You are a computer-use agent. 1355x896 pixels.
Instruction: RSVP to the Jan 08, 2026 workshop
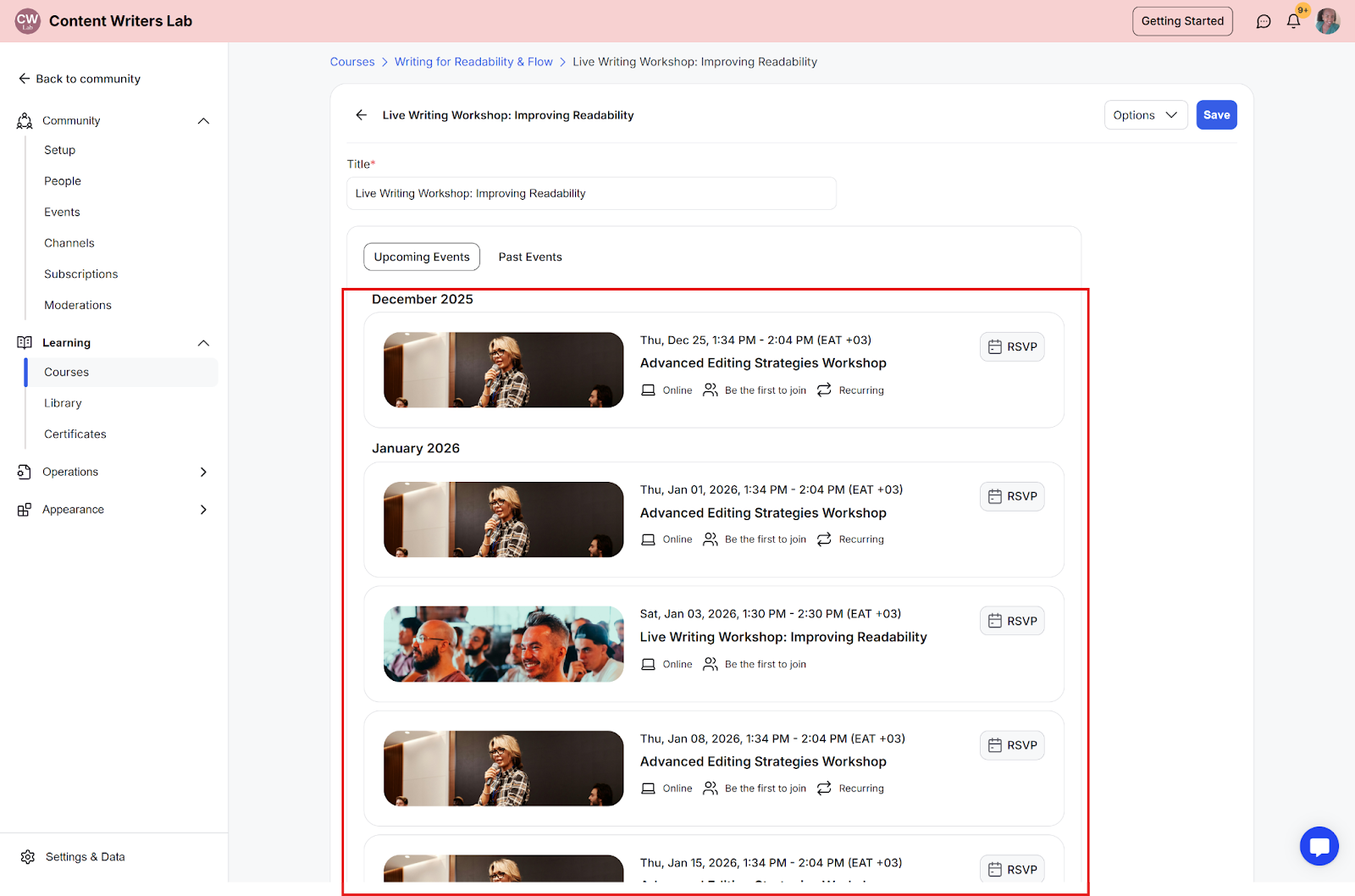click(x=1012, y=745)
